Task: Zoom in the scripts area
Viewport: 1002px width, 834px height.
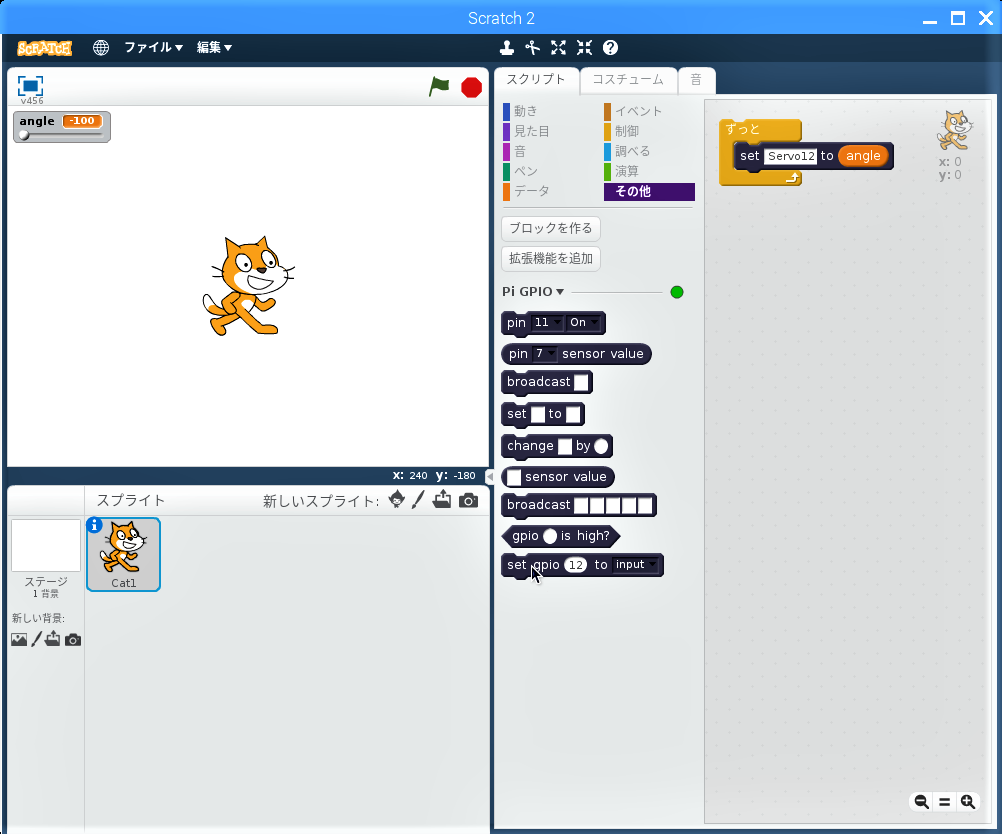Action: 968,801
